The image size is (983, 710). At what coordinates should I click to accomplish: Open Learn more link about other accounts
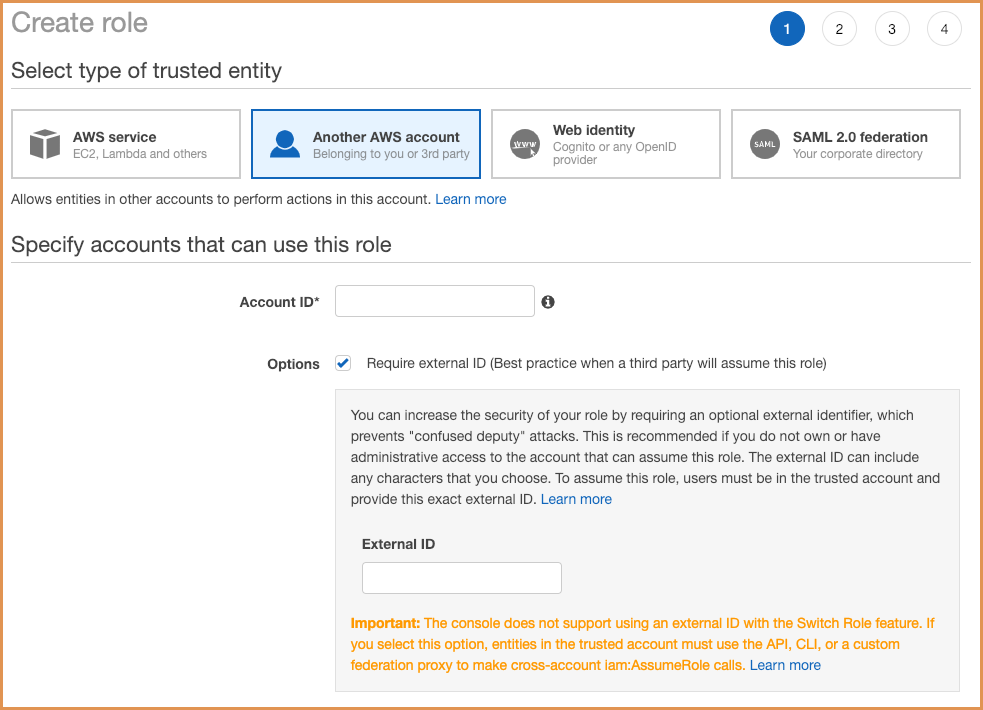coord(471,199)
